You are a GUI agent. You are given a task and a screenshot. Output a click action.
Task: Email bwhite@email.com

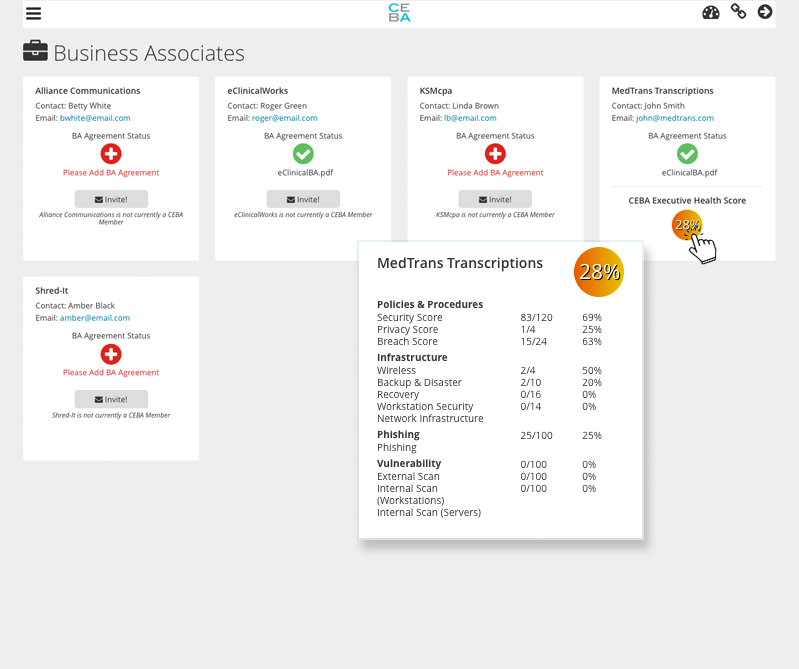pyautogui.click(x=95, y=118)
